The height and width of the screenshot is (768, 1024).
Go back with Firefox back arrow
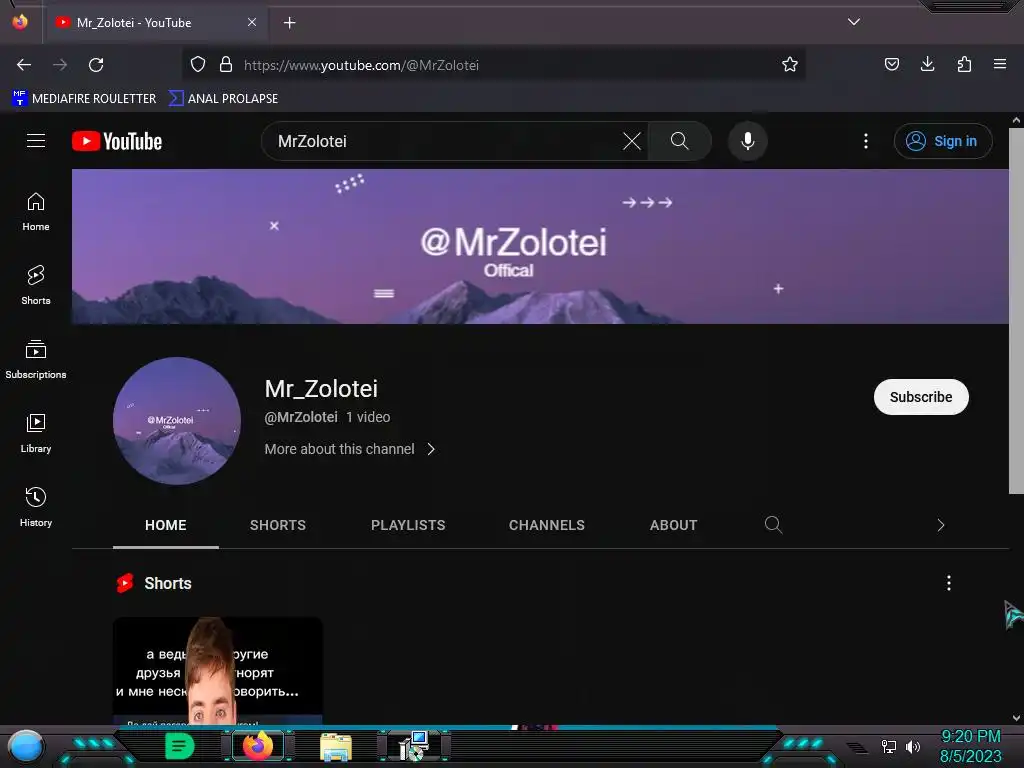pyautogui.click(x=24, y=65)
